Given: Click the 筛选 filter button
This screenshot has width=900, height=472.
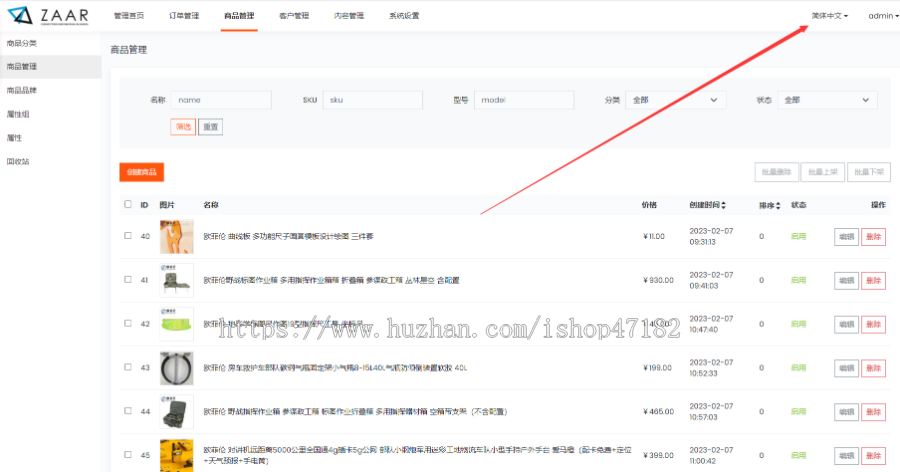Looking at the screenshot, I should pos(183,127).
